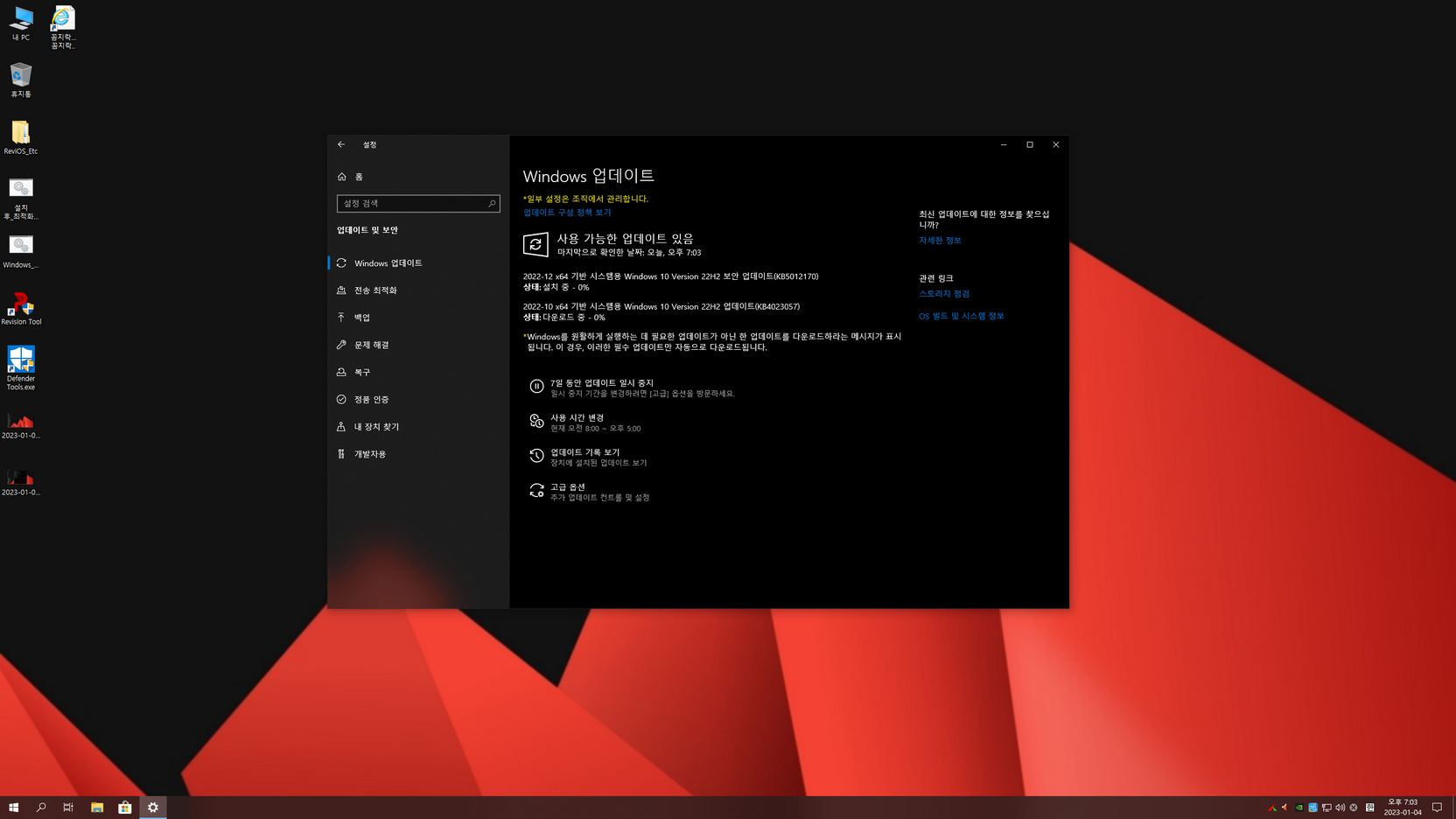Viewport: 1456px width, 819px height.
Task: Select the 설치 후_최적화 desktop file
Action: [21, 199]
